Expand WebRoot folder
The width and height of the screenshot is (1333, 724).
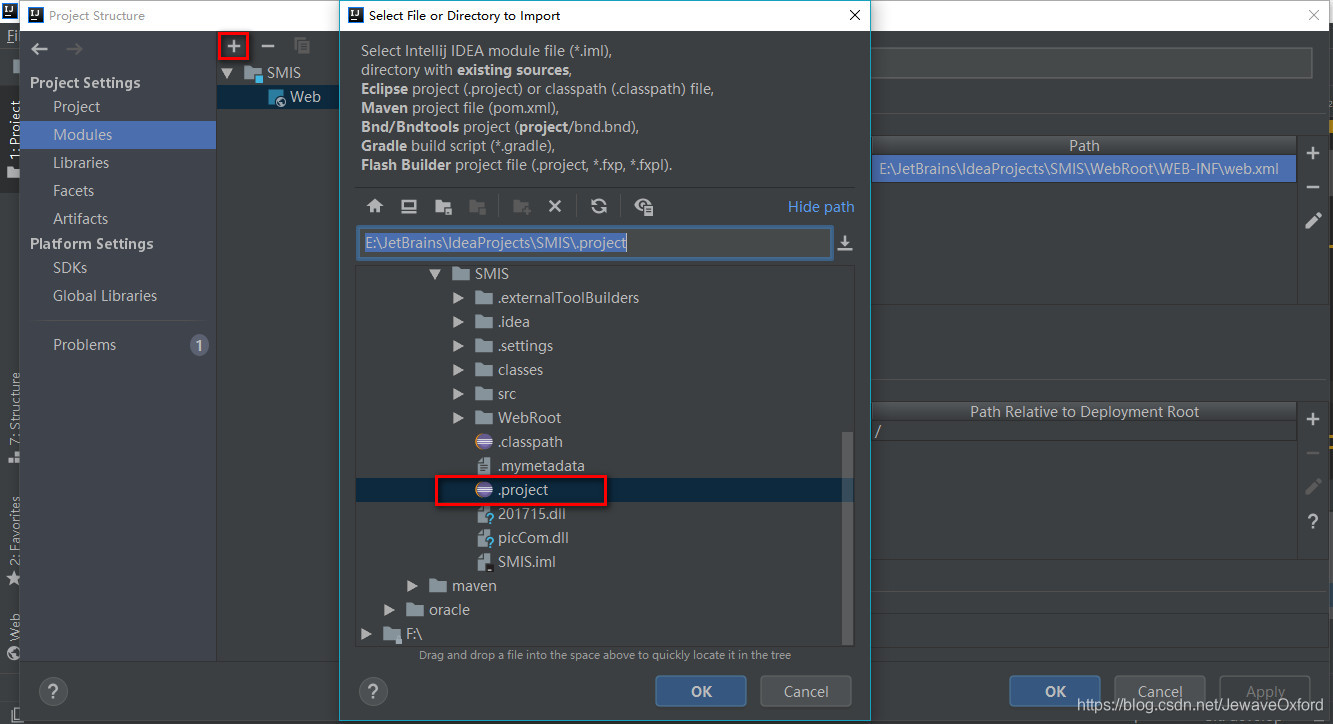[x=458, y=418]
